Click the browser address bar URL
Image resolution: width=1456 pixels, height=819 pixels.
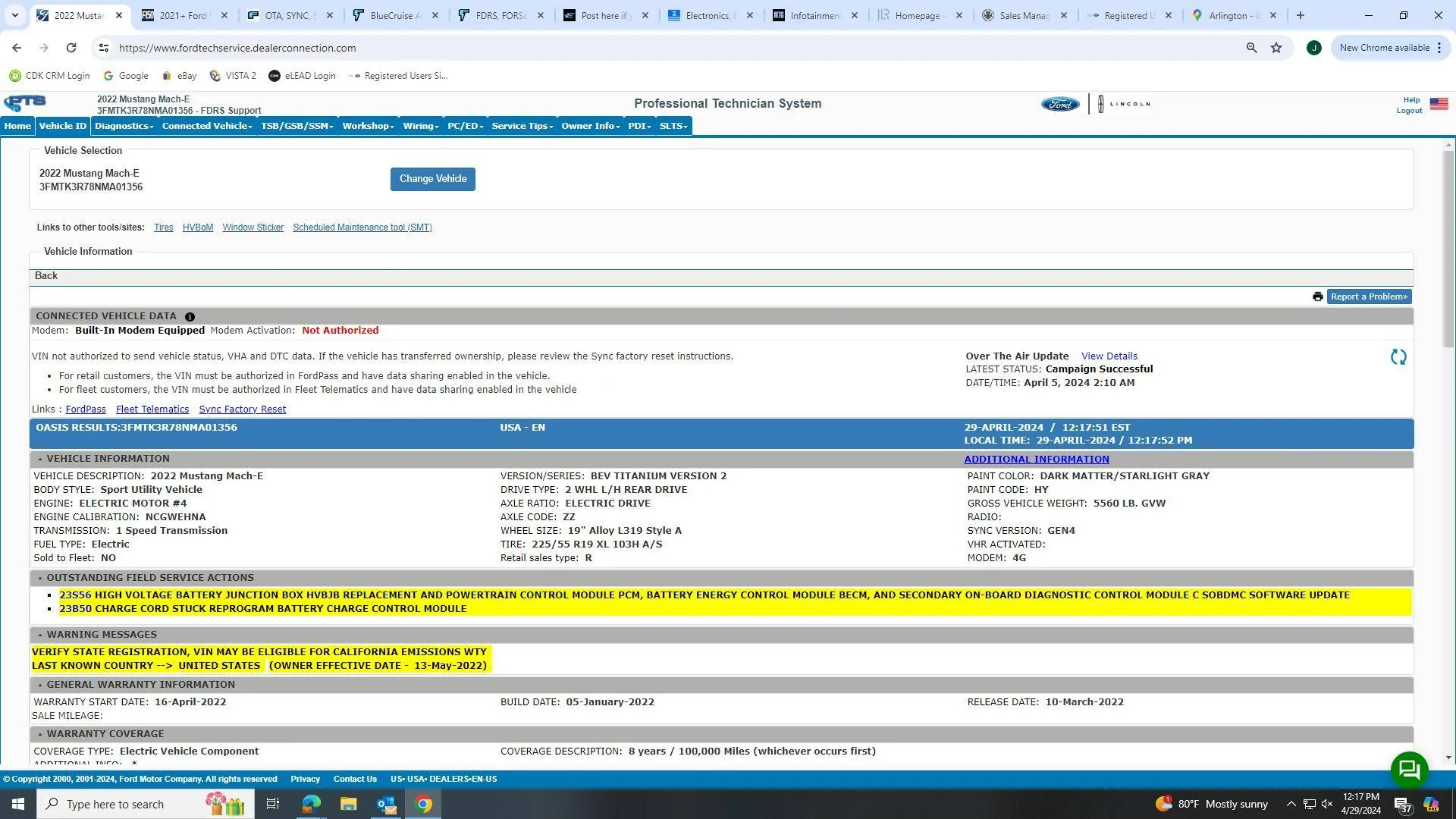point(237,48)
